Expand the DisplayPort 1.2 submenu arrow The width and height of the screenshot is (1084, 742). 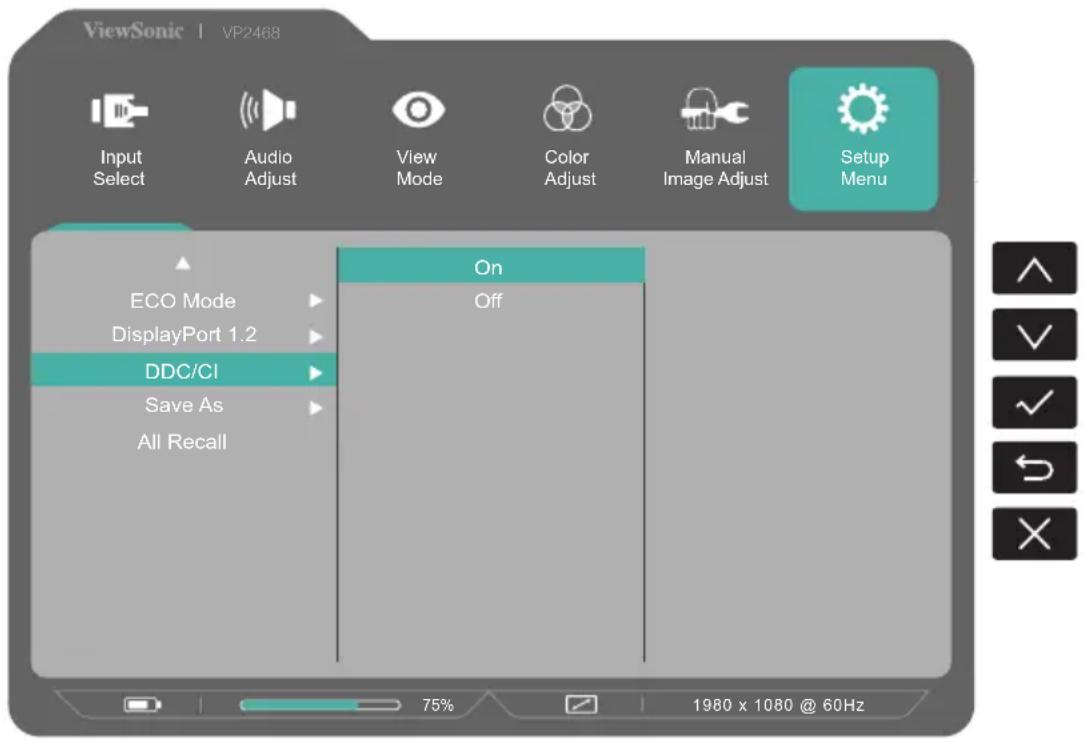[x=316, y=337]
